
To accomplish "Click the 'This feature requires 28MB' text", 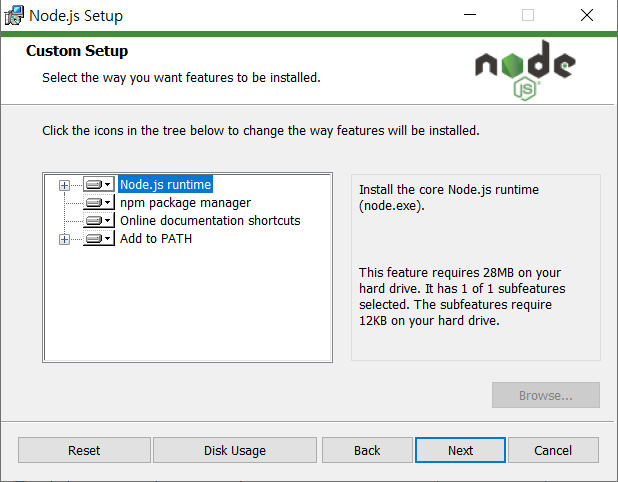I will tap(462, 296).
